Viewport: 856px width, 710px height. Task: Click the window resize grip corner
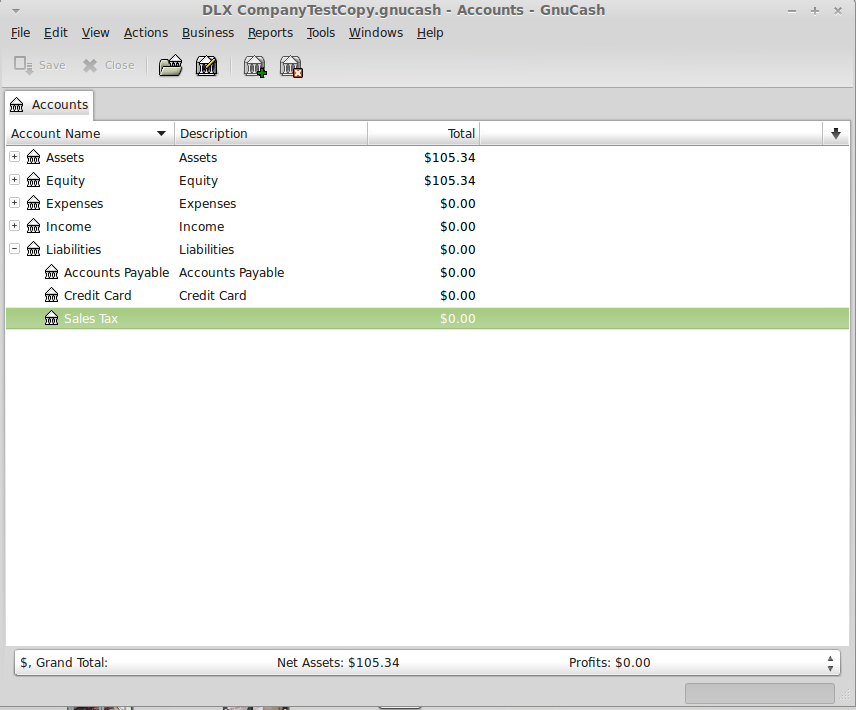[x=843, y=696]
